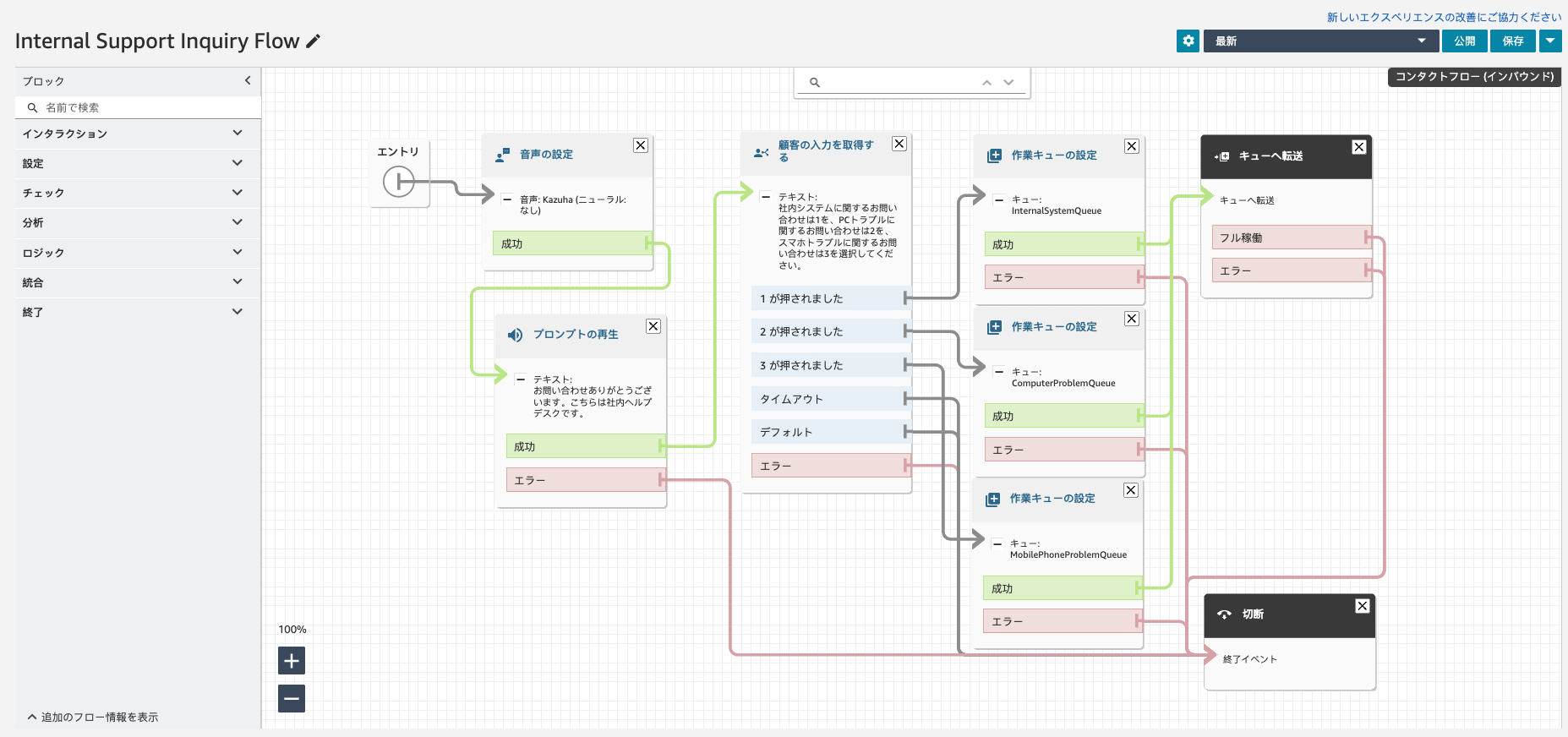Image resolution: width=1568 pixels, height=737 pixels.
Task: Click the 音声の設定 block icon
Action: pos(502,155)
